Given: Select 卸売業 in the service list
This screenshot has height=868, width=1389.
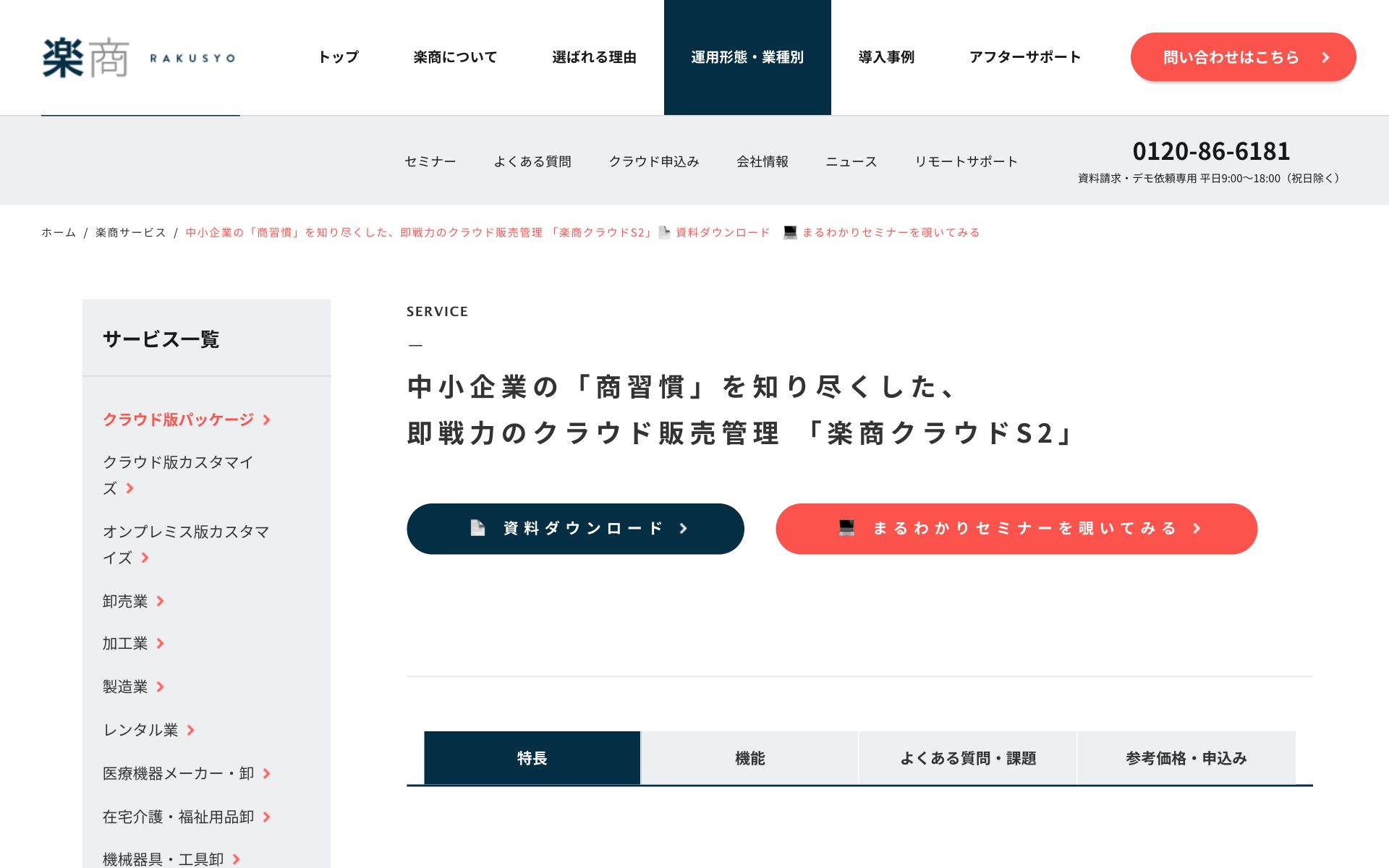Looking at the screenshot, I should pyautogui.click(x=125, y=601).
